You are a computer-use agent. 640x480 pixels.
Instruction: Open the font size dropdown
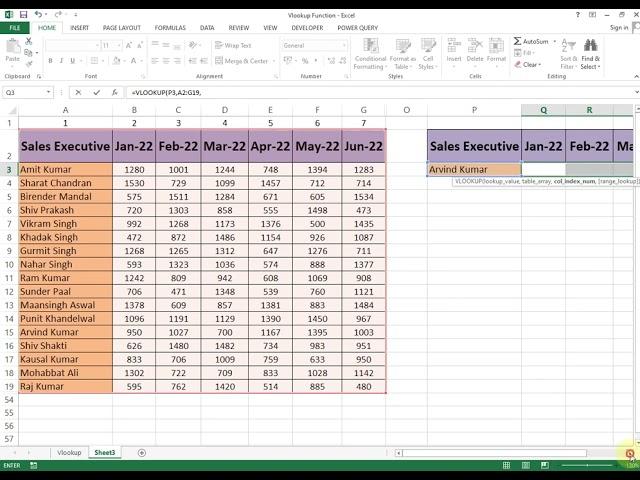pos(119,45)
